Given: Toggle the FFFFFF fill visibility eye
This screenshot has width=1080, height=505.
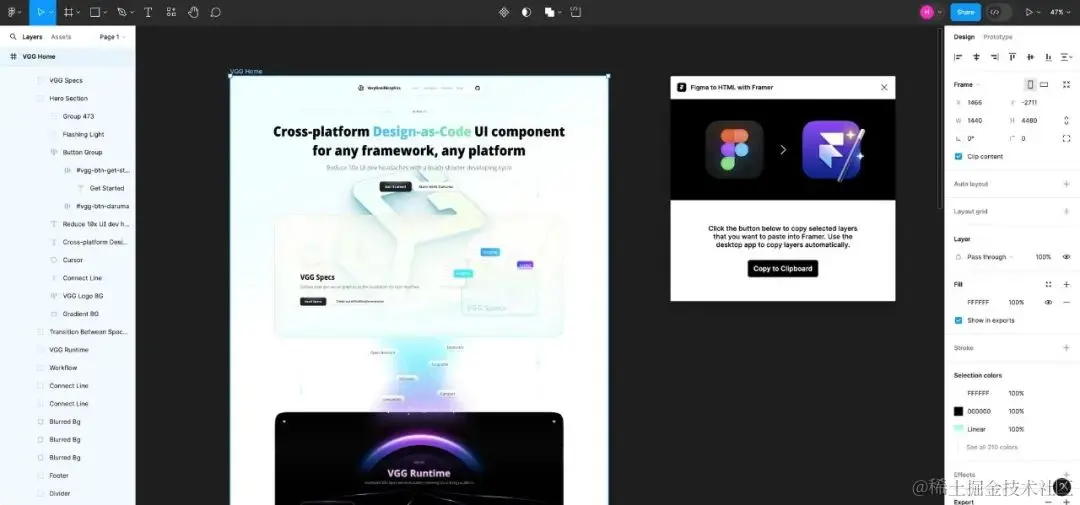Looking at the screenshot, I should pyautogui.click(x=1048, y=302).
